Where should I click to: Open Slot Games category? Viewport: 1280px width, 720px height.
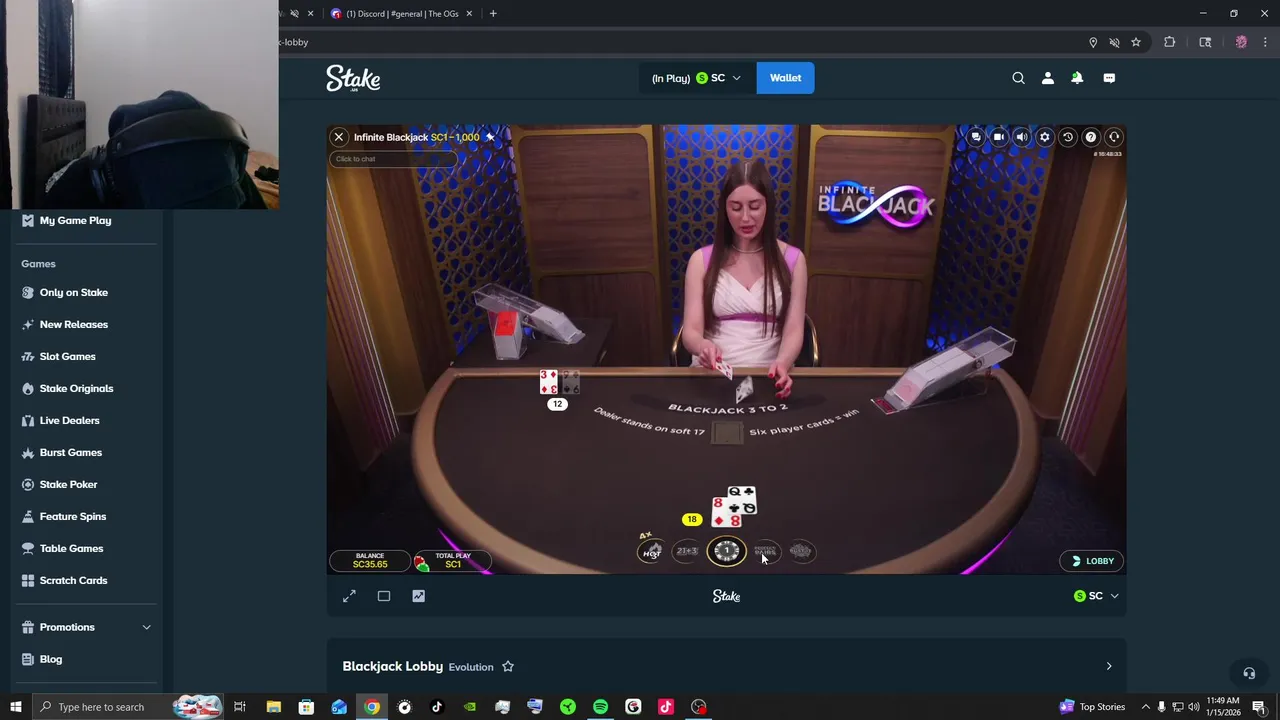click(x=67, y=356)
